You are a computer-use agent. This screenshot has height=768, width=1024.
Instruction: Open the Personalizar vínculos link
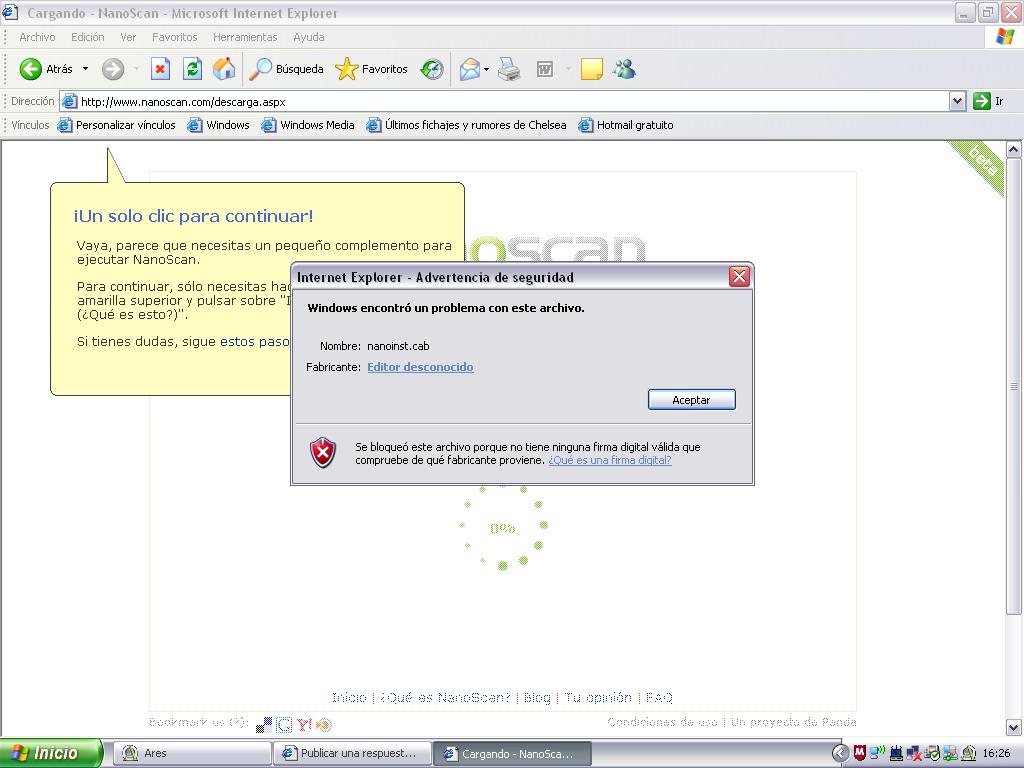tap(117, 125)
